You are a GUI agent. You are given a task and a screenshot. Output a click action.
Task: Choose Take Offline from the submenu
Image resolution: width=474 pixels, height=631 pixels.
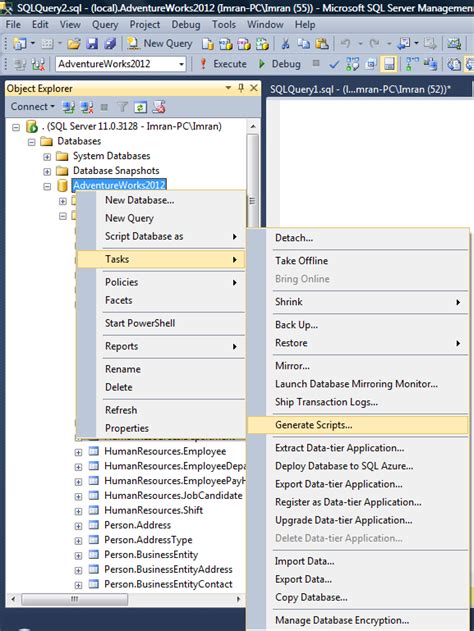[x=358, y=261]
